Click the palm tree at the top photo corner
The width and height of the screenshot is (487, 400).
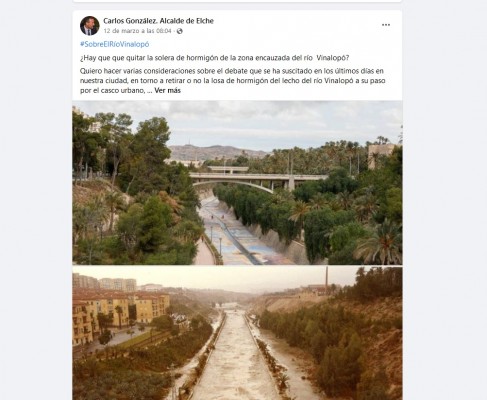[x=382, y=243]
